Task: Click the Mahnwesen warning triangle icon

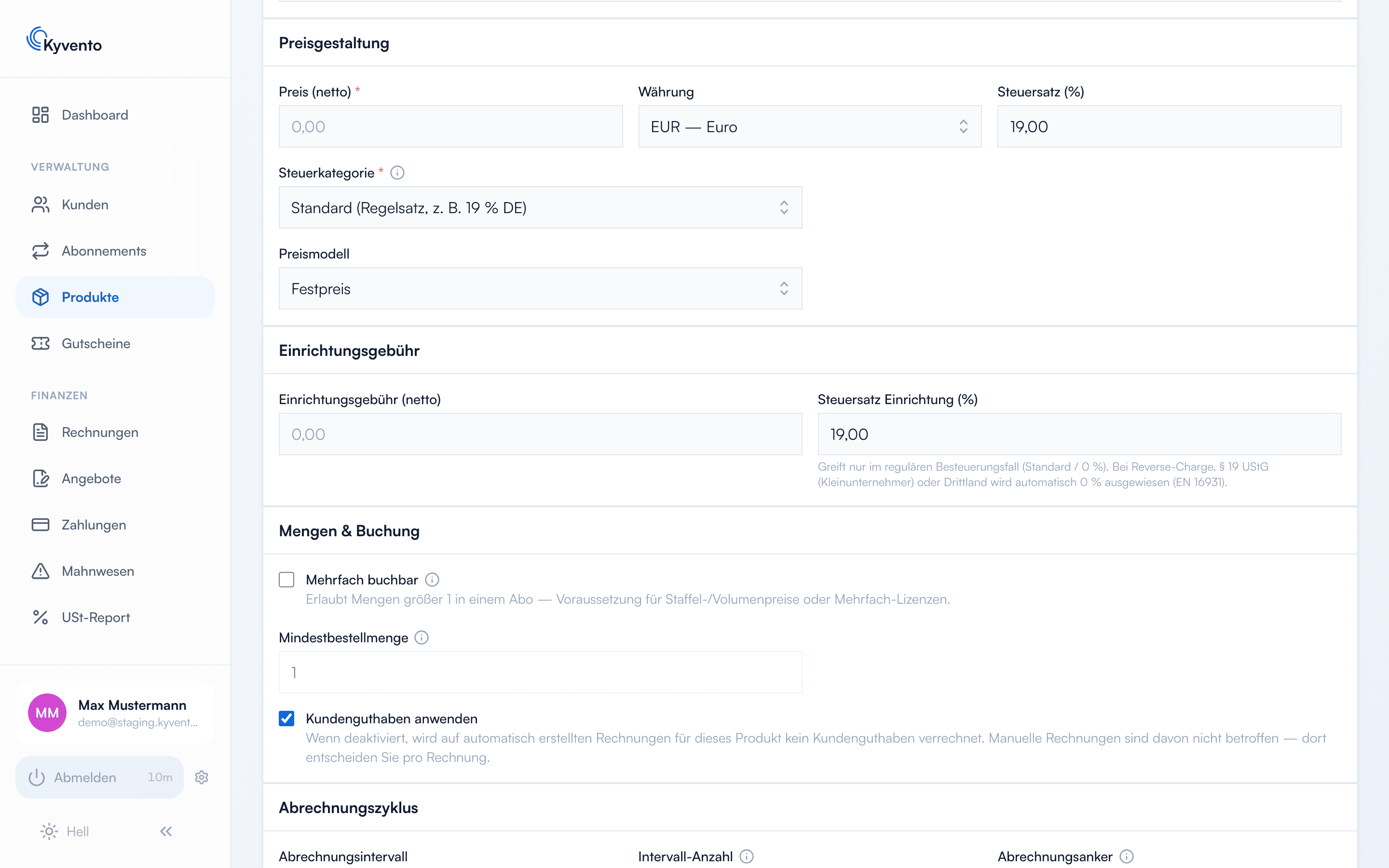Action: tap(40, 571)
